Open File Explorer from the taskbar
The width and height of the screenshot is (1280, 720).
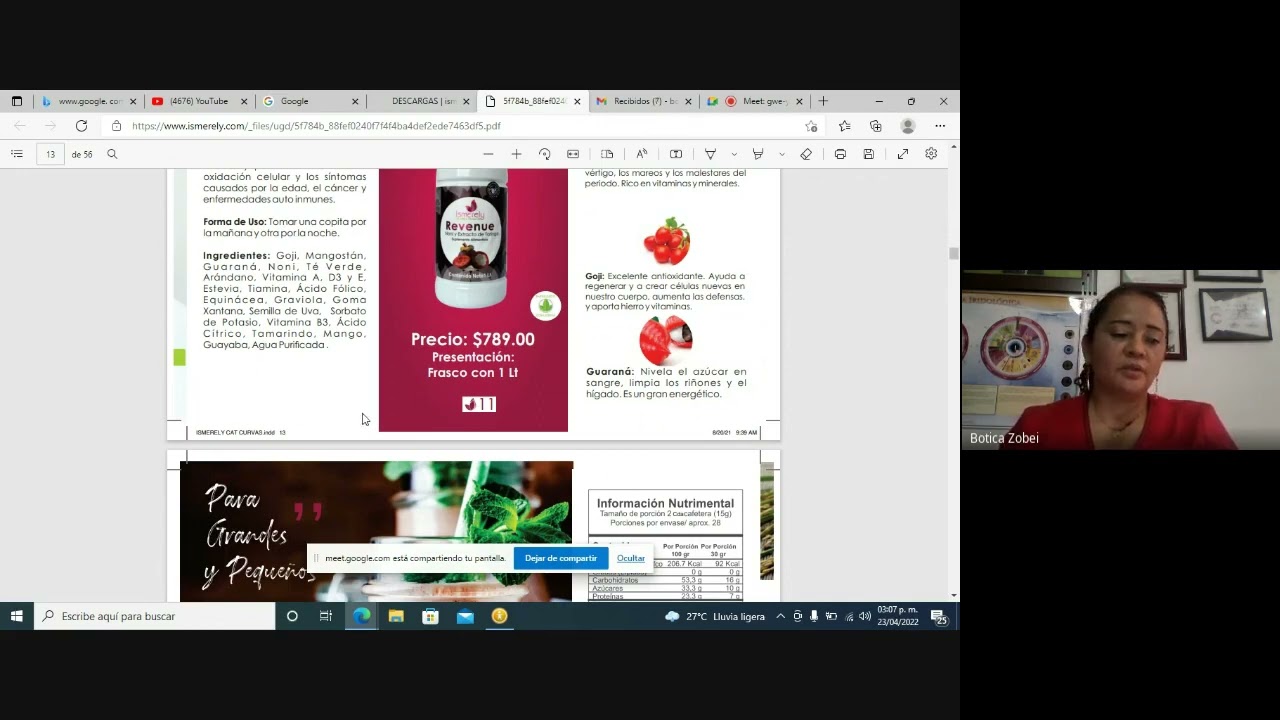[x=396, y=616]
